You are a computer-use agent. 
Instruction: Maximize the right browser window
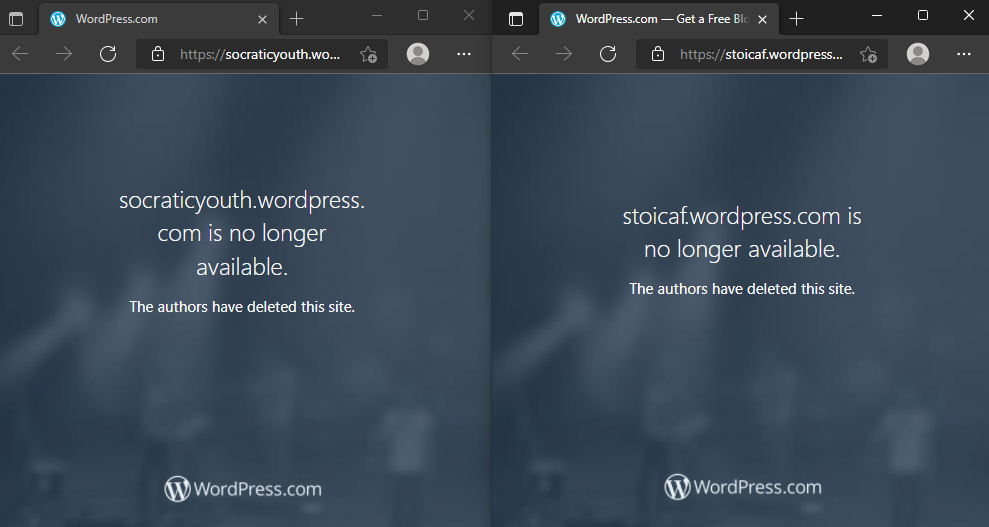pos(923,15)
